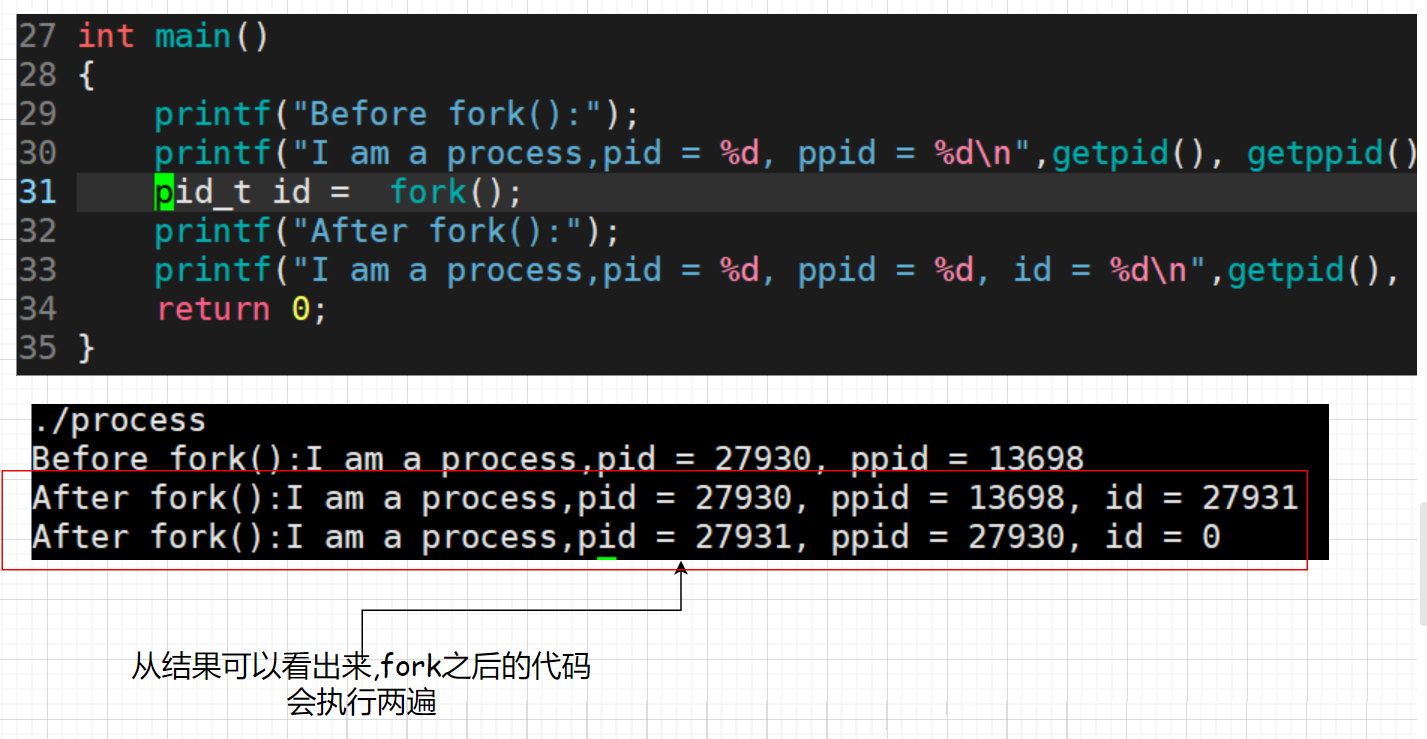Click line number 35 in the gutter
1427x739 pixels.
click(x=37, y=348)
